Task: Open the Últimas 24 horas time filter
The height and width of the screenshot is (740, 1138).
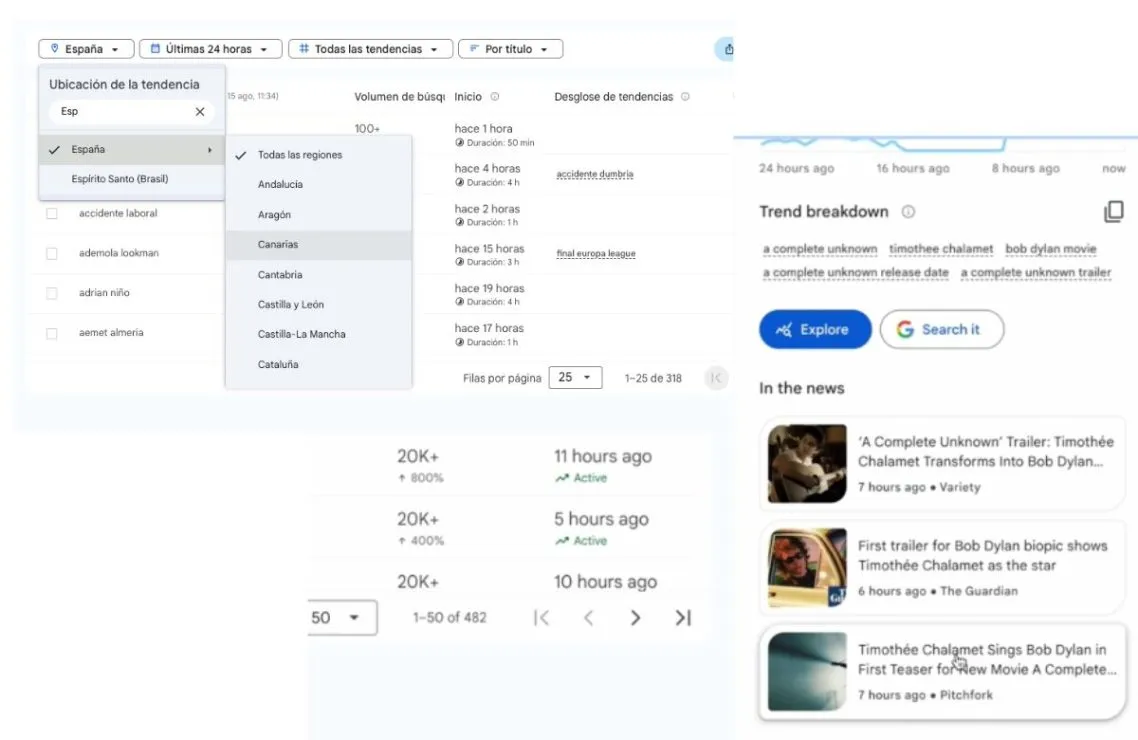Action: pos(210,49)
